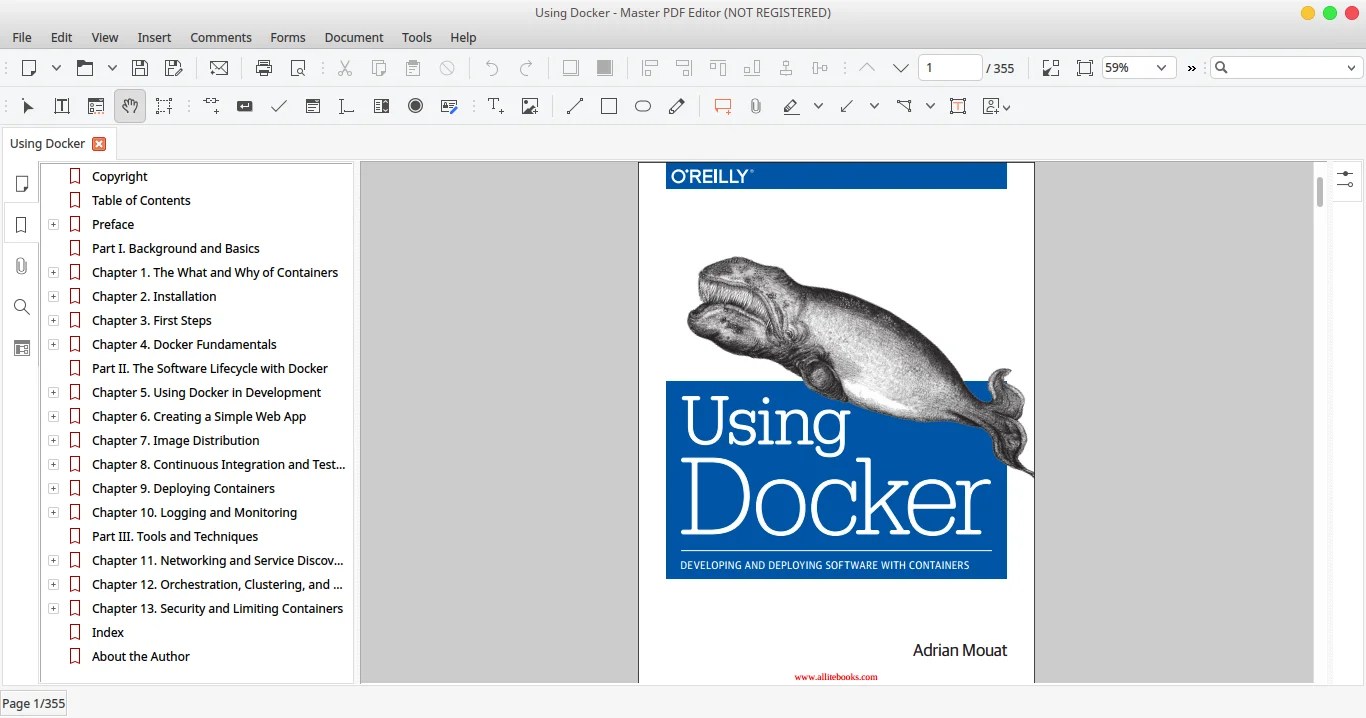Print the Using Docker document
Screen dimensions: 1366x718
pos(264,68)
